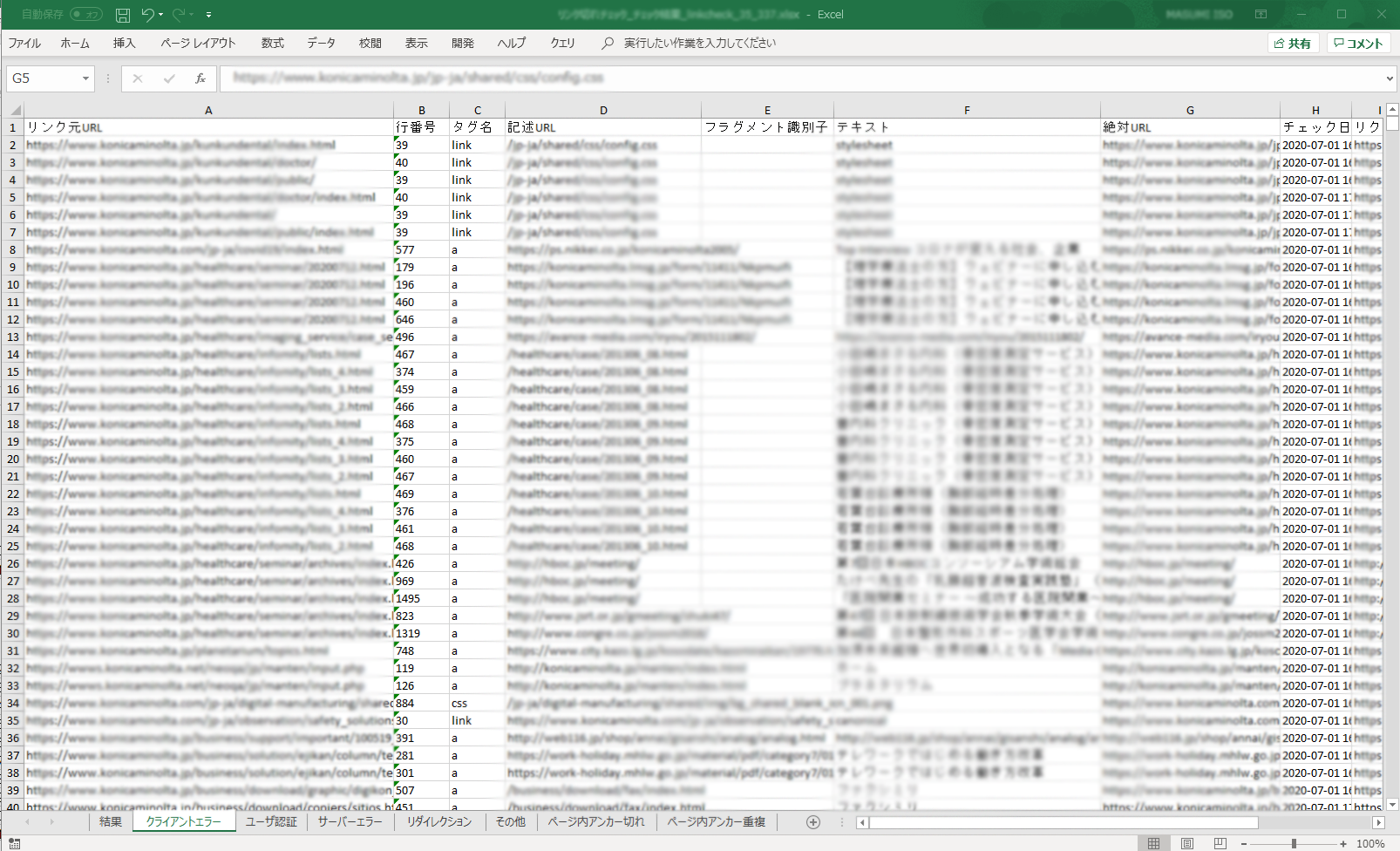Click the vertical scrollbar down arrow

click(x=1392, y=804)
